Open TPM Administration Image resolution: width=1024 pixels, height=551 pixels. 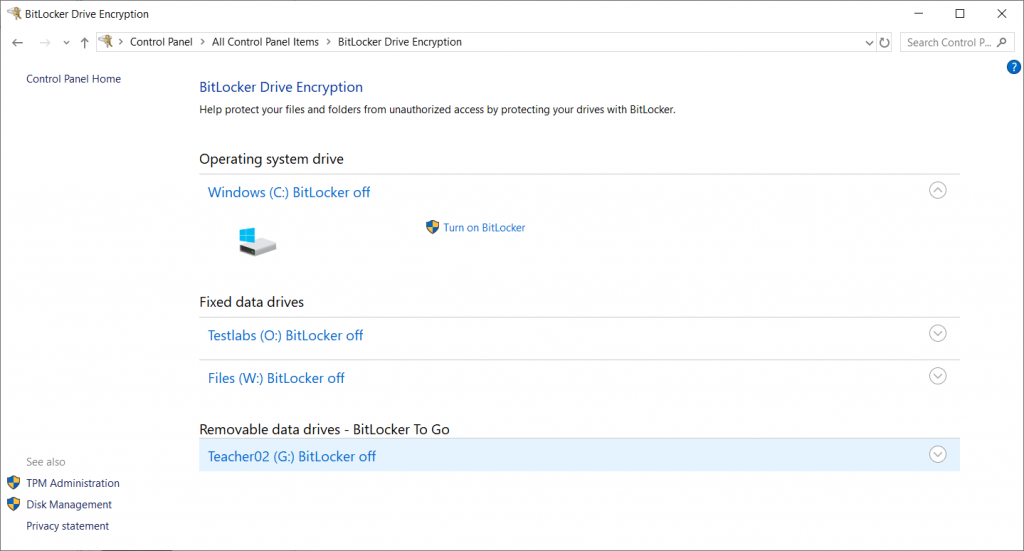tap(73, 483)
